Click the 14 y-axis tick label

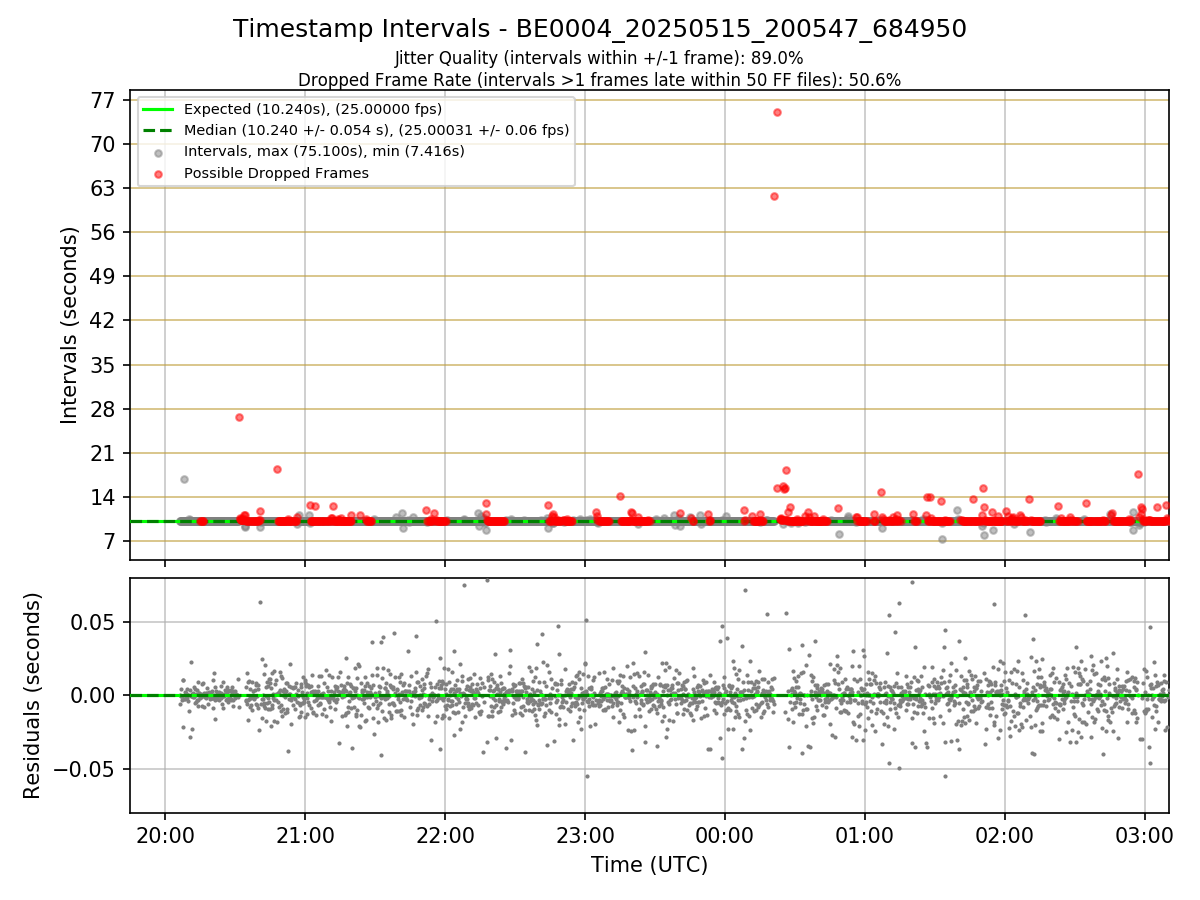click(103, 497)
